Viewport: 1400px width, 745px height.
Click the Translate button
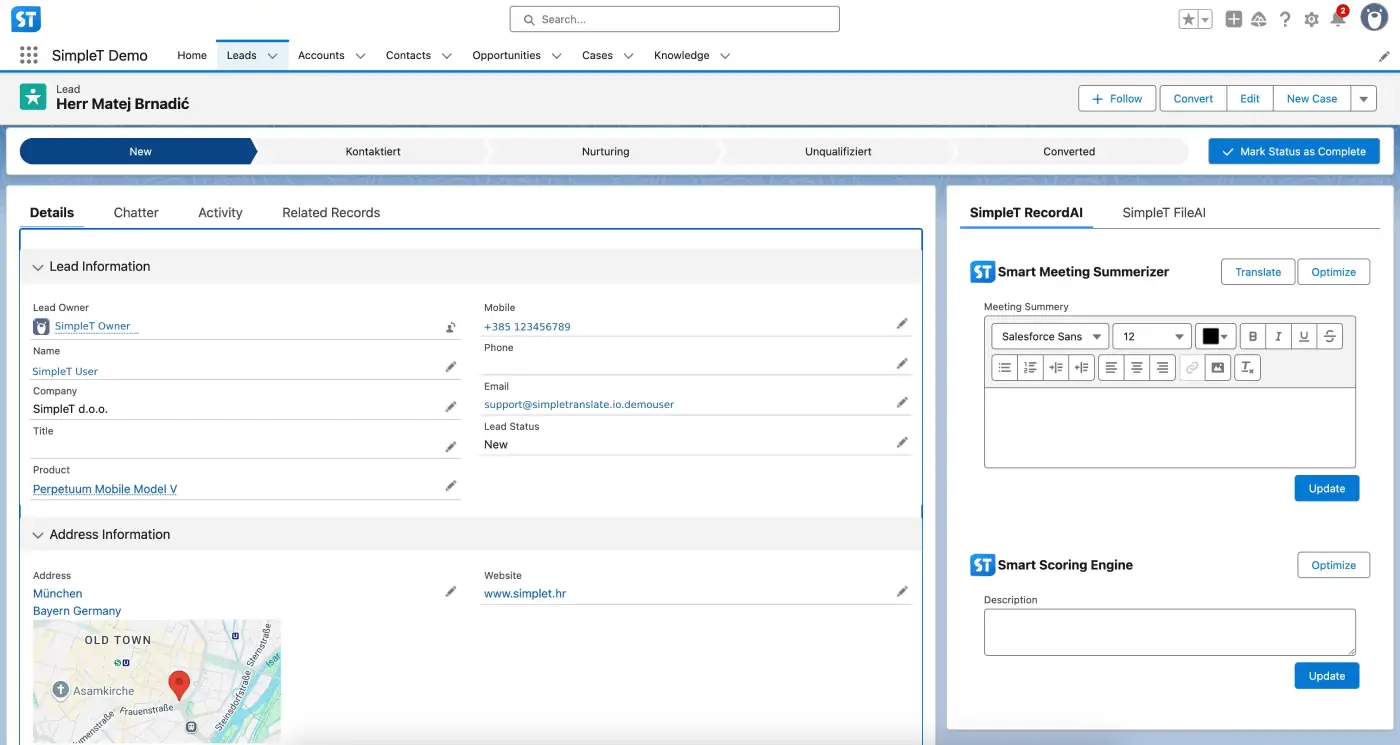tap(1258, 272)
